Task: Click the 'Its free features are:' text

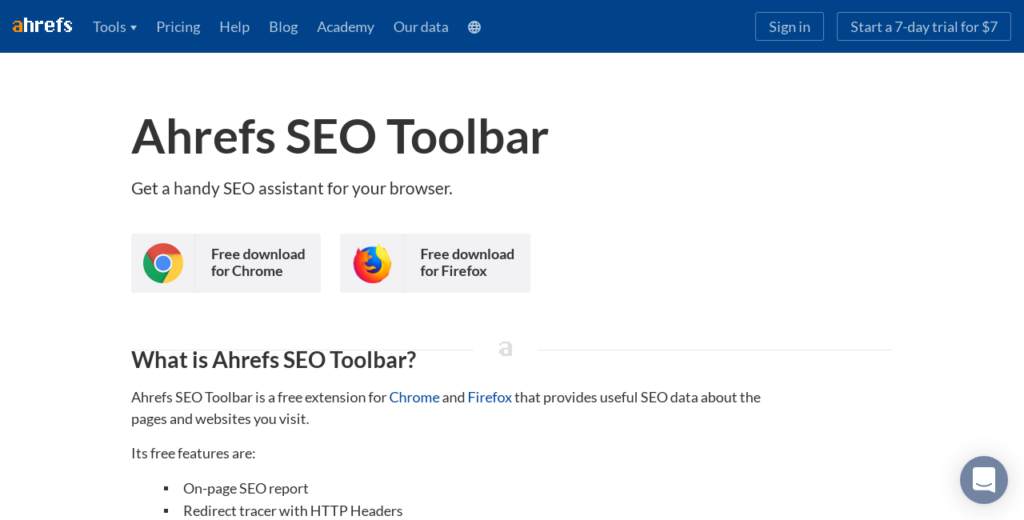Action: [193, 453]
